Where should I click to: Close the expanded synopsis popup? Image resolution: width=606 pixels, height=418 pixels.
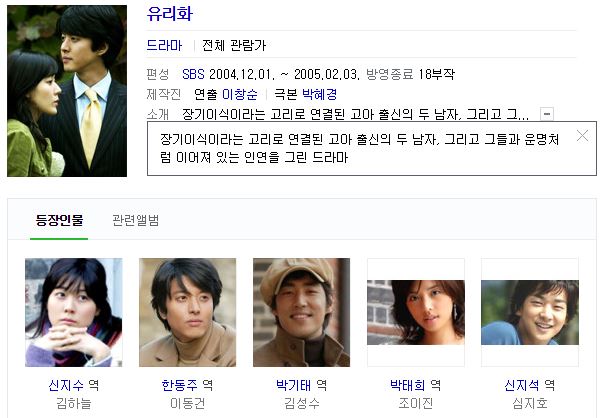[582, 136]
